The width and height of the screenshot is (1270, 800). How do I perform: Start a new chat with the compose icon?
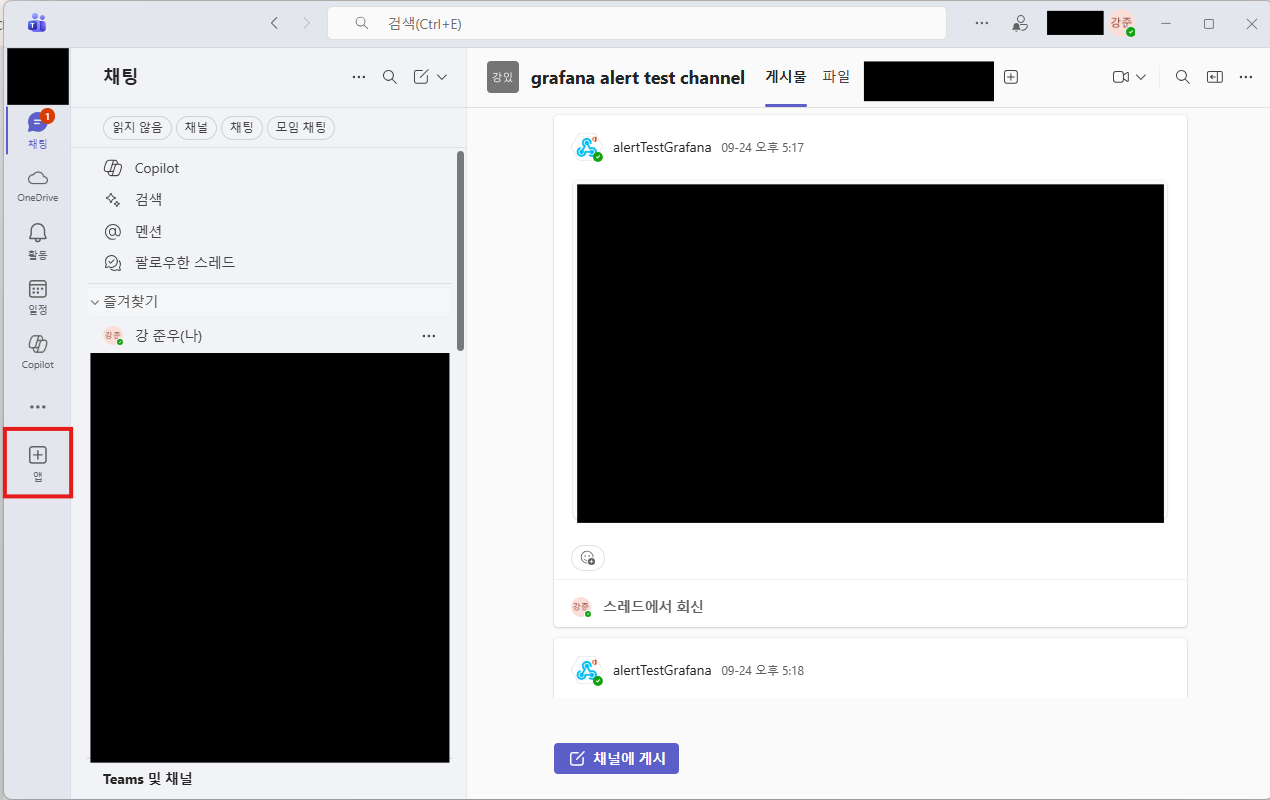[421, 76]
